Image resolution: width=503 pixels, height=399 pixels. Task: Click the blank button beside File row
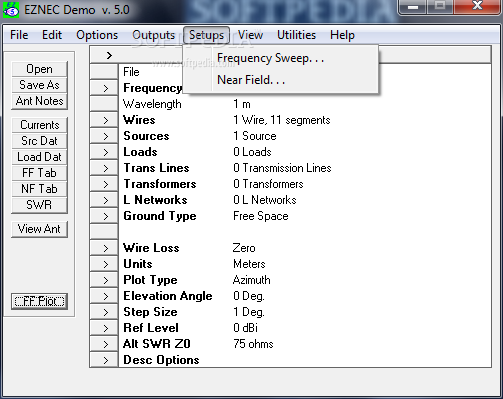pyautogui.click(x=104, y=72)
